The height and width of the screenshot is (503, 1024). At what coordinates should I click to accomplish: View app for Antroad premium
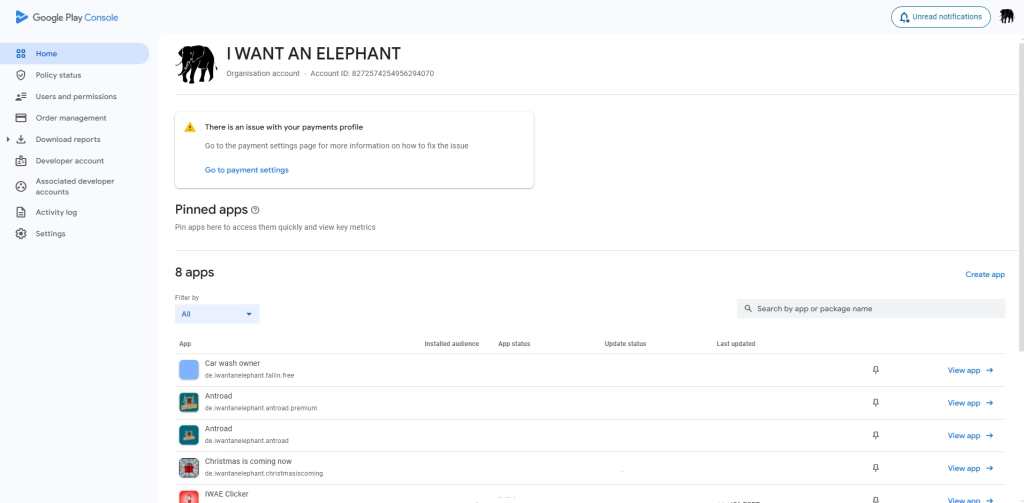click(970, 403)
